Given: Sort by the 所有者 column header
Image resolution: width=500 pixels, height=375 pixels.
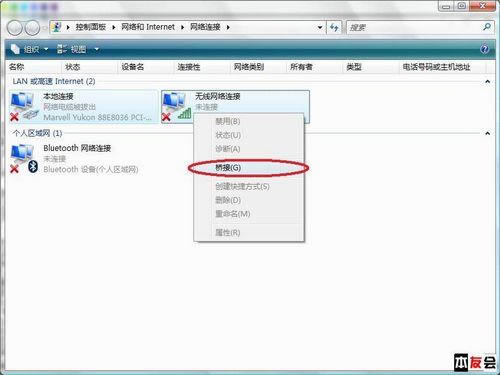Looking at the screenshot, I should (x=315, y=67).
